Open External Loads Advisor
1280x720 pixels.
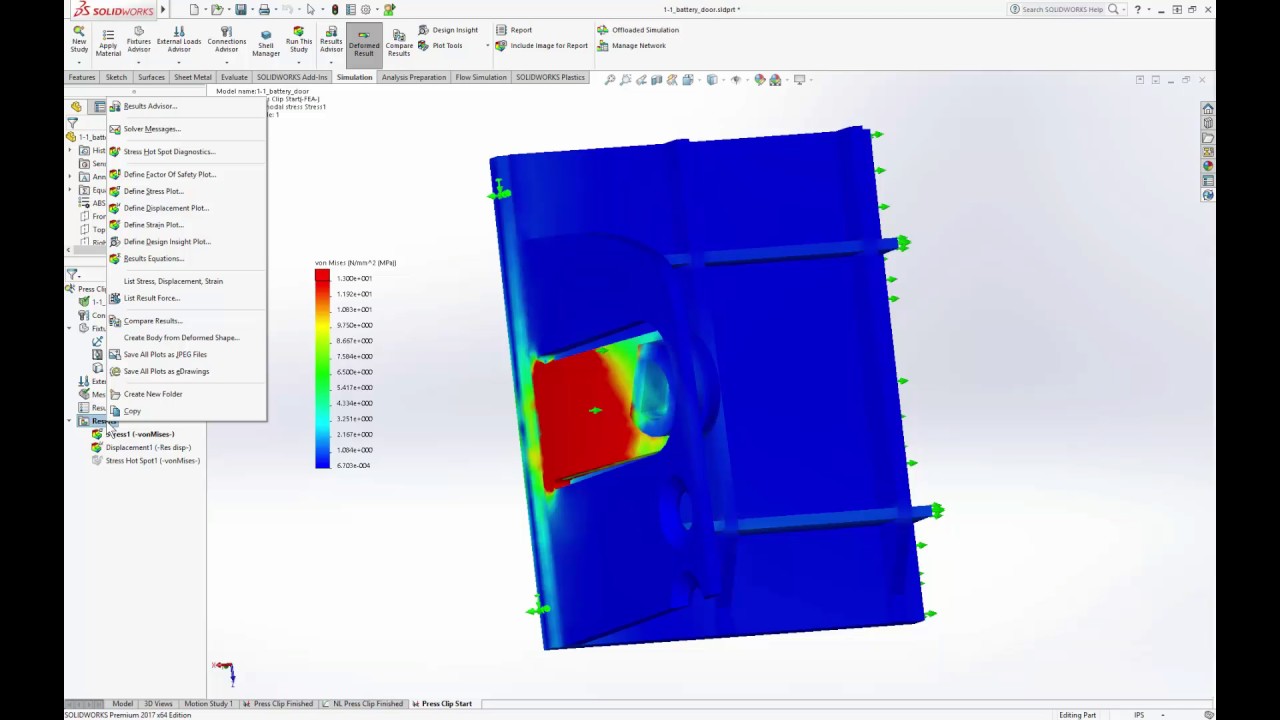(x=179, y=39)
